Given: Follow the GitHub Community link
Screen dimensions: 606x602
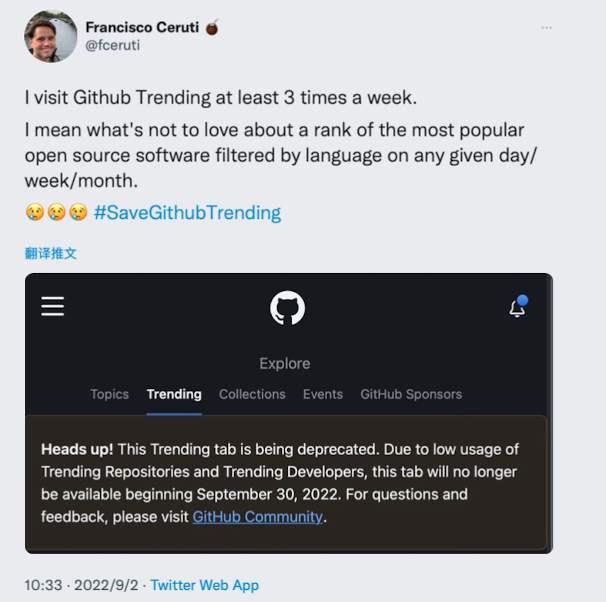Looking at the screenshot, I should tap(257, 517).
